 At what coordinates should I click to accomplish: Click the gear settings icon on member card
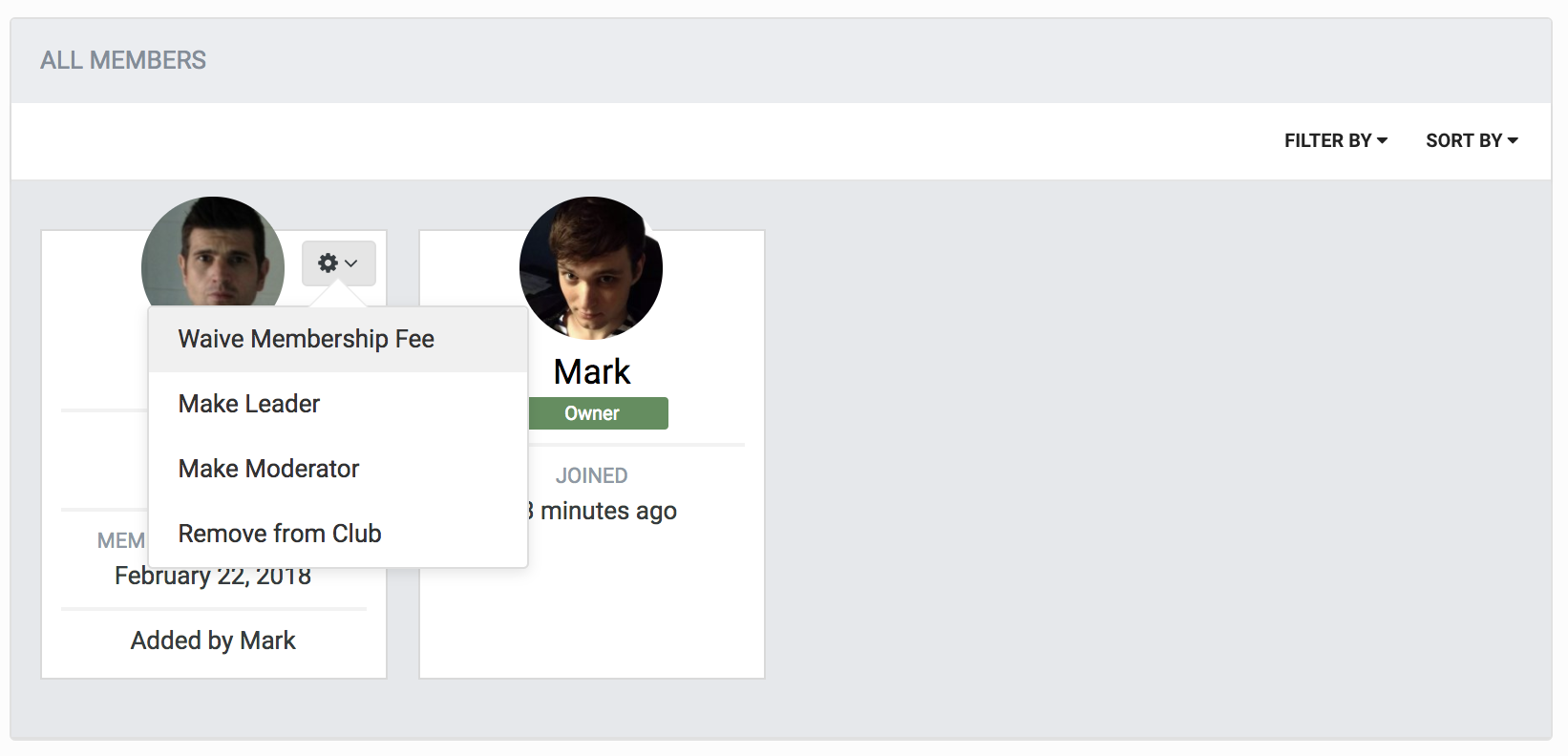coord(328,262)
